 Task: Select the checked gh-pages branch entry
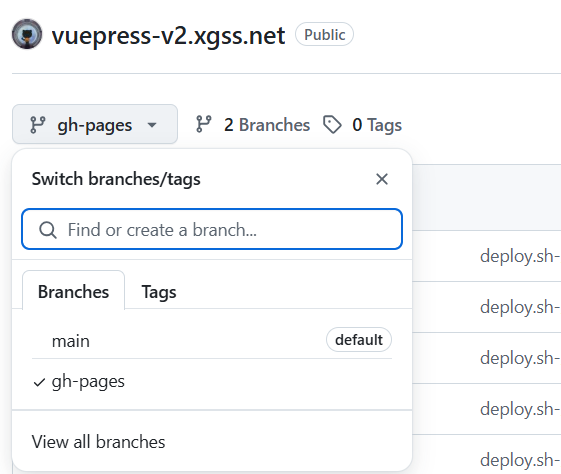click(x=212, y=382)
